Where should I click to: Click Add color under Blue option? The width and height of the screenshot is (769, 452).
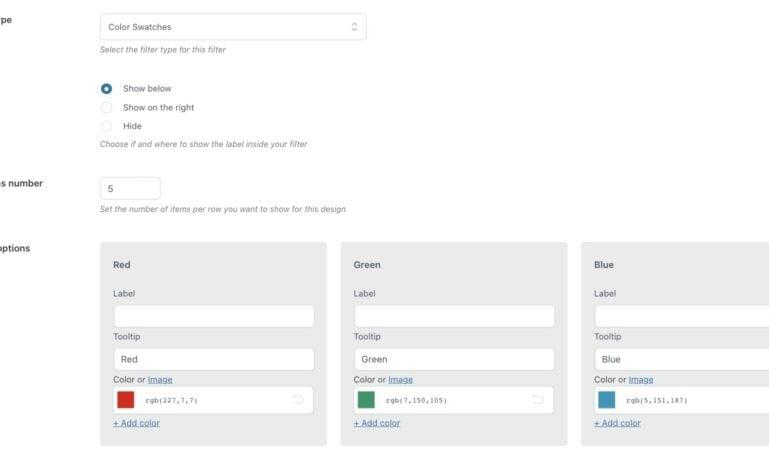point(617,423)
